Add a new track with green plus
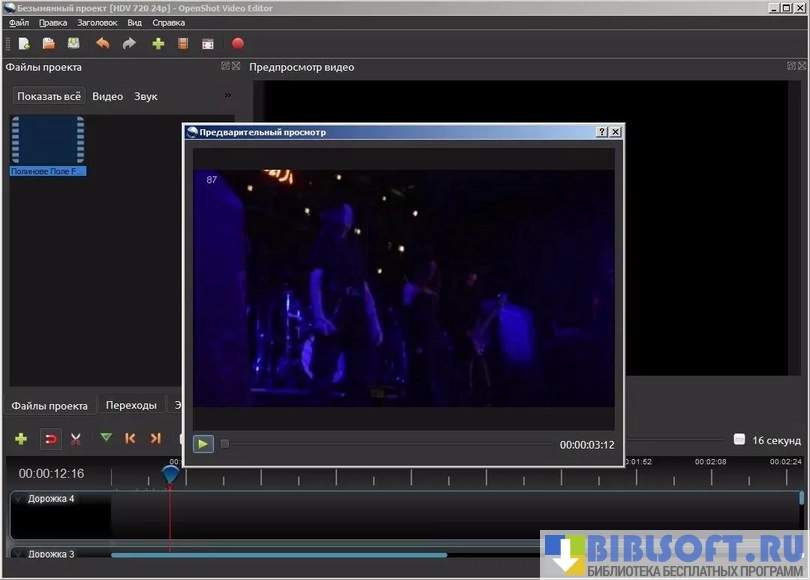Viewport: 810px width, 580px height. click(x=21, y=438)
